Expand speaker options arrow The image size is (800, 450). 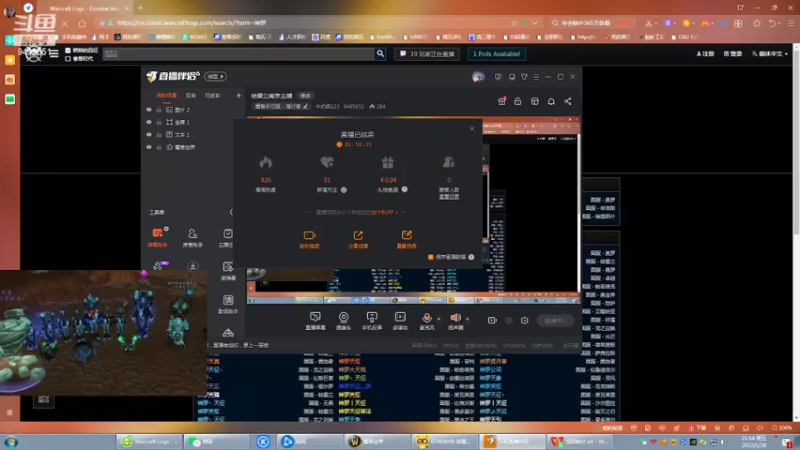(x=467, y=319)
